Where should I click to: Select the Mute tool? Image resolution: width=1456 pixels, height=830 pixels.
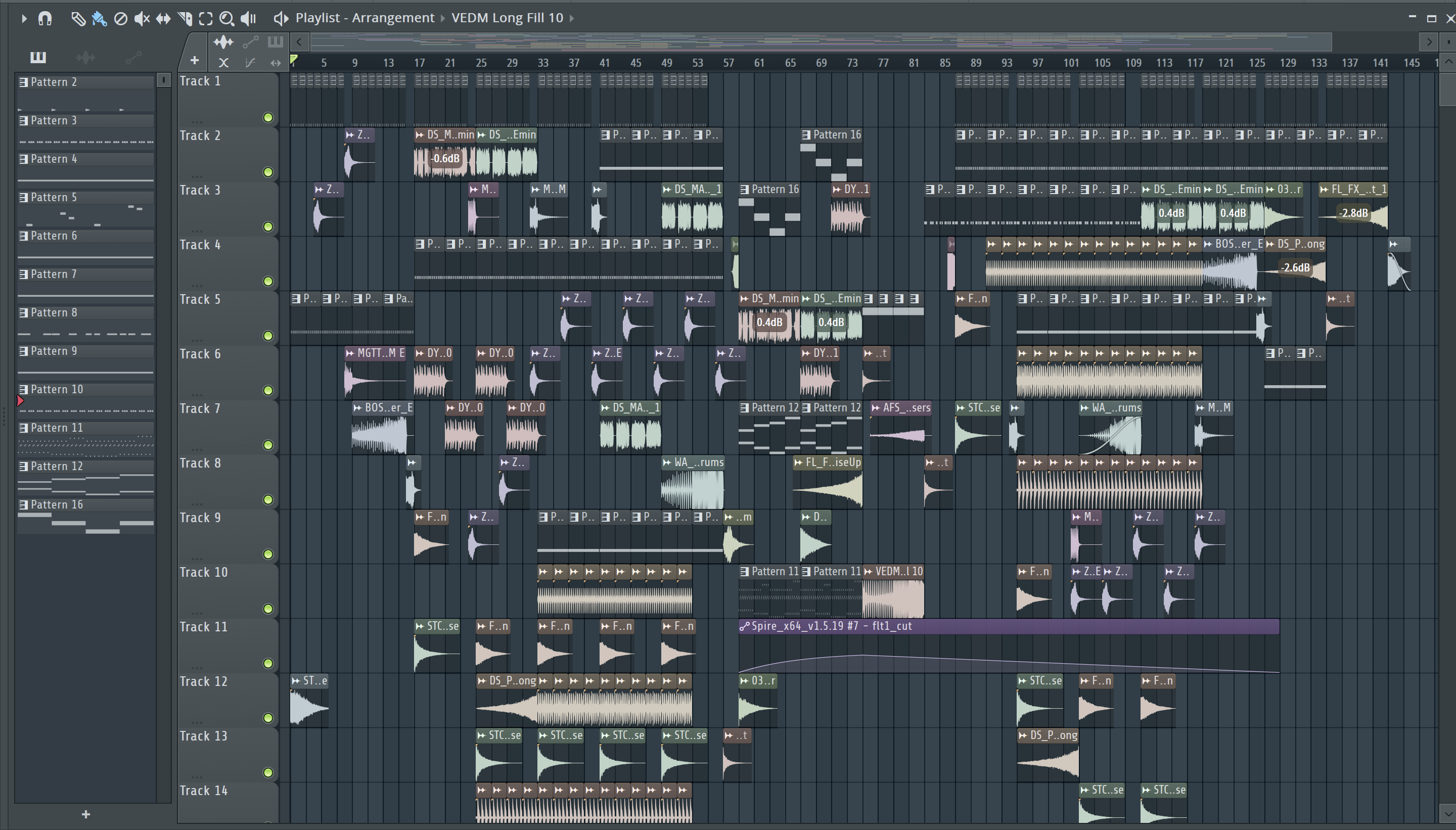click(x=142, y=18)
